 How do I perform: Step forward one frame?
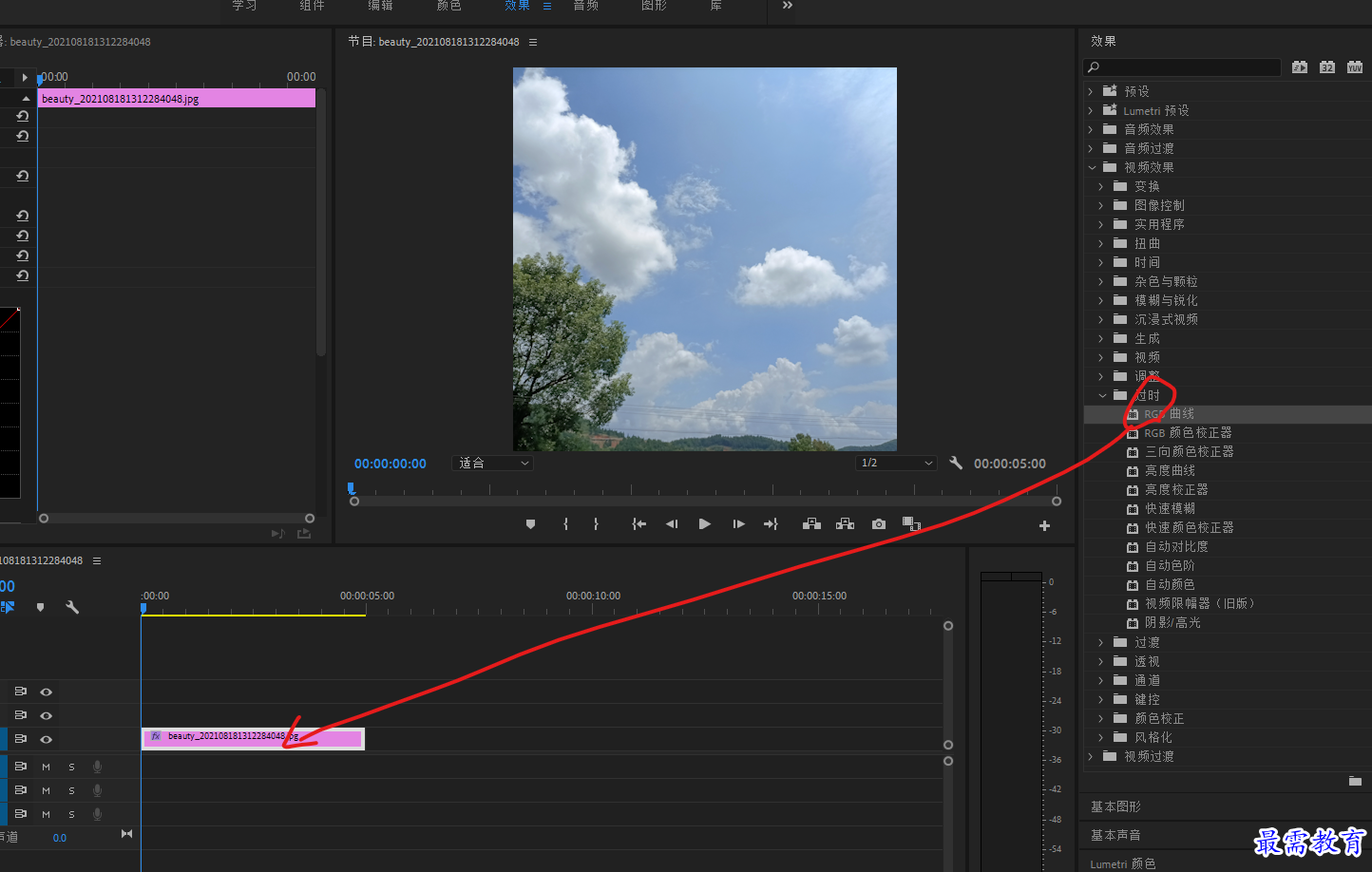(x=738, y=524)
